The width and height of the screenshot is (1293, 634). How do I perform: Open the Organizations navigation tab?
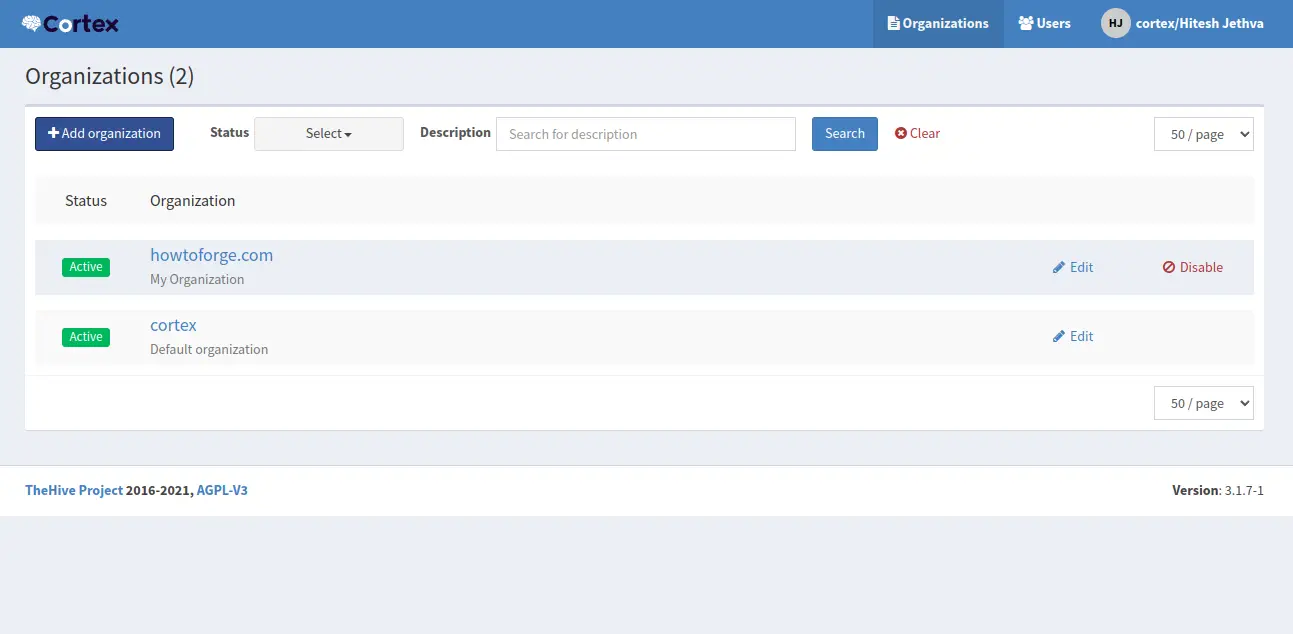(x=938, y=23)
